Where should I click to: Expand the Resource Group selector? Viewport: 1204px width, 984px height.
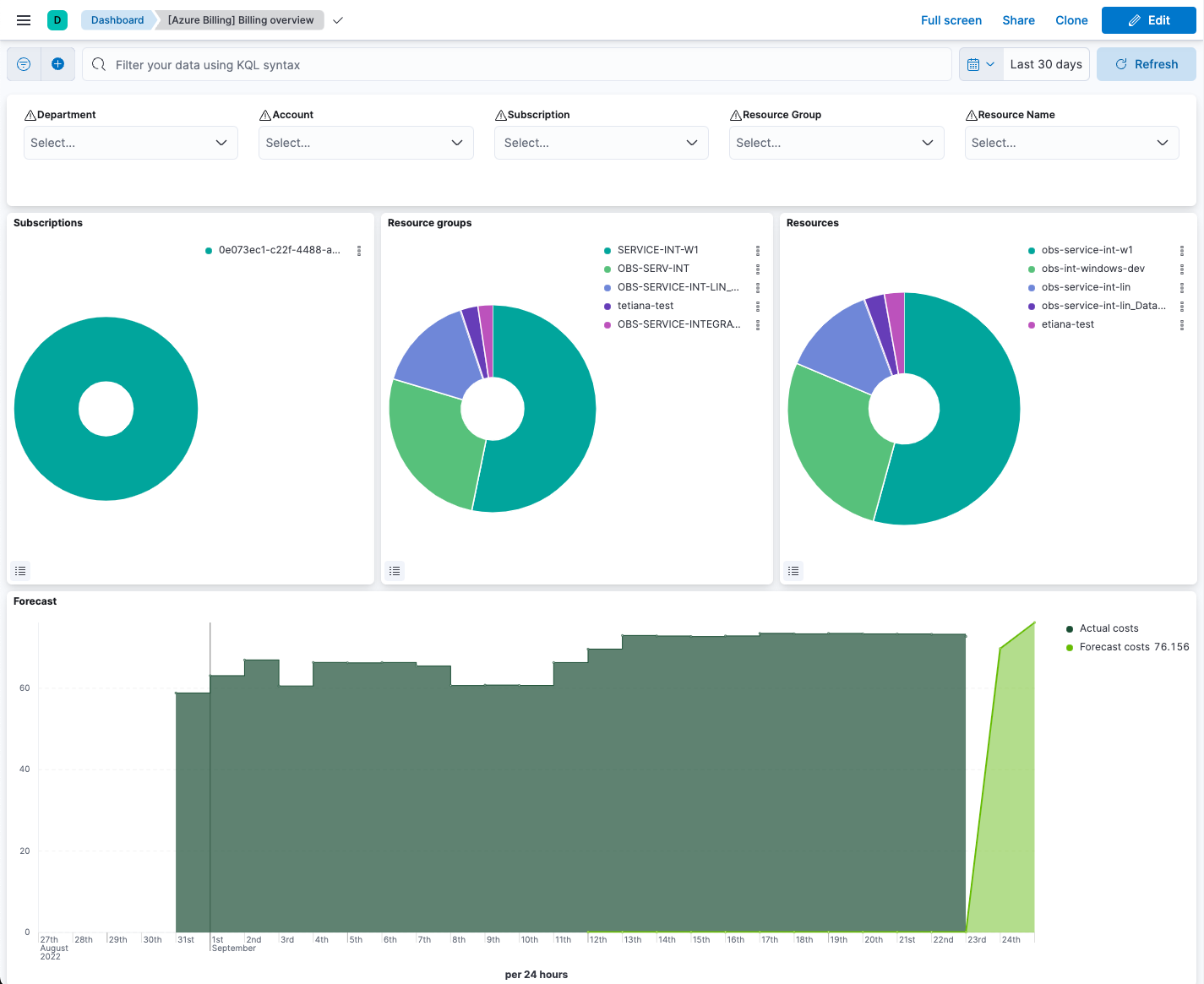[836, 142]
